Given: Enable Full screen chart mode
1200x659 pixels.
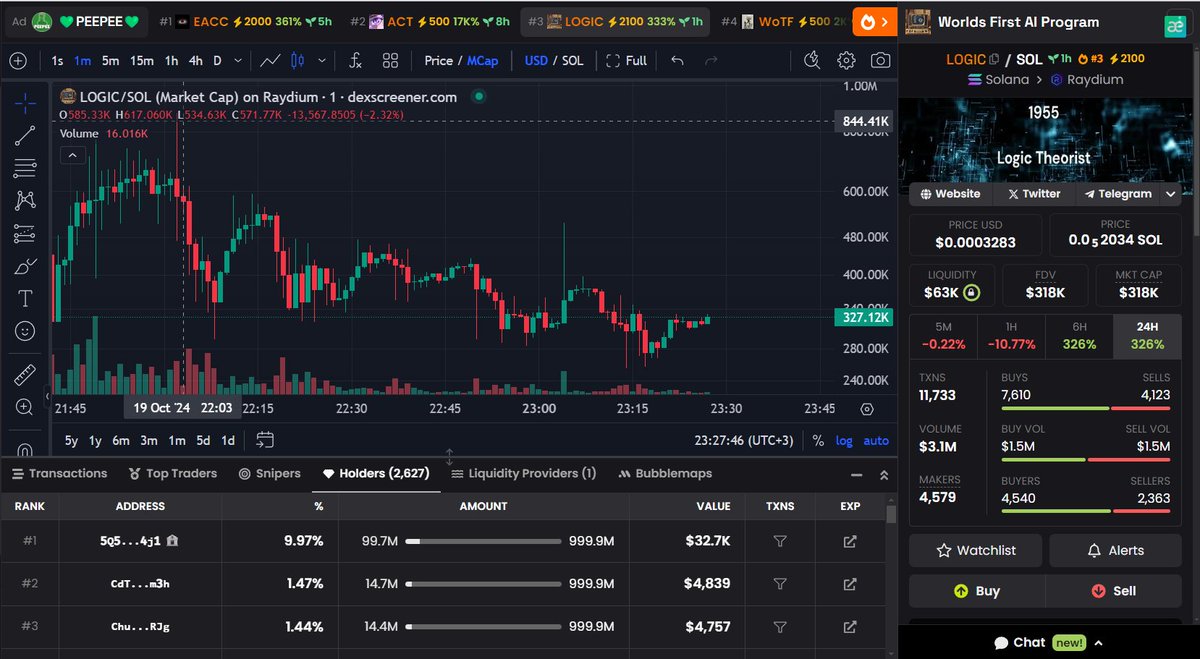Looking at the screenshot, I should [x=627, y=61].
